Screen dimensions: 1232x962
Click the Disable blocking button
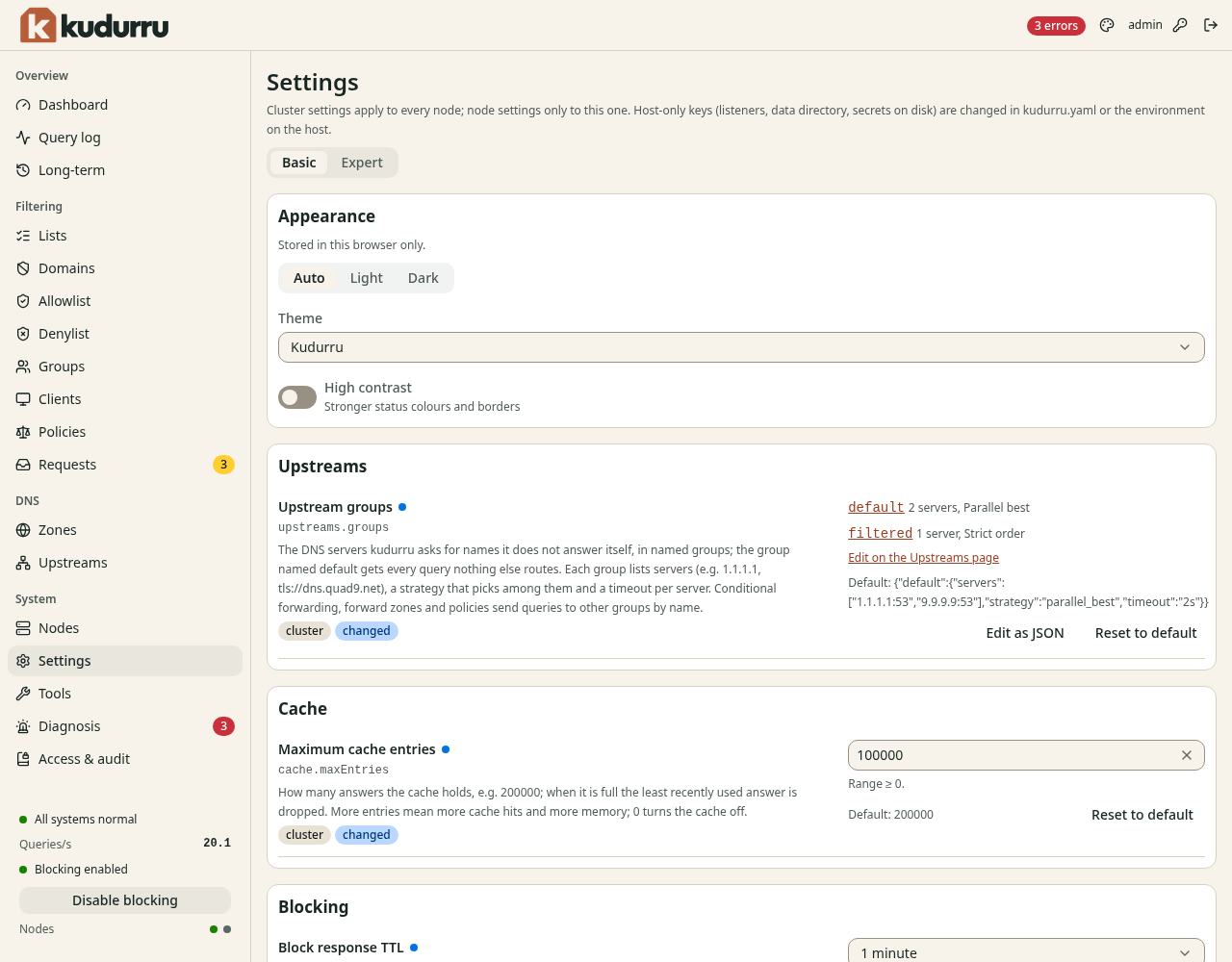click(x=125, y=900)
